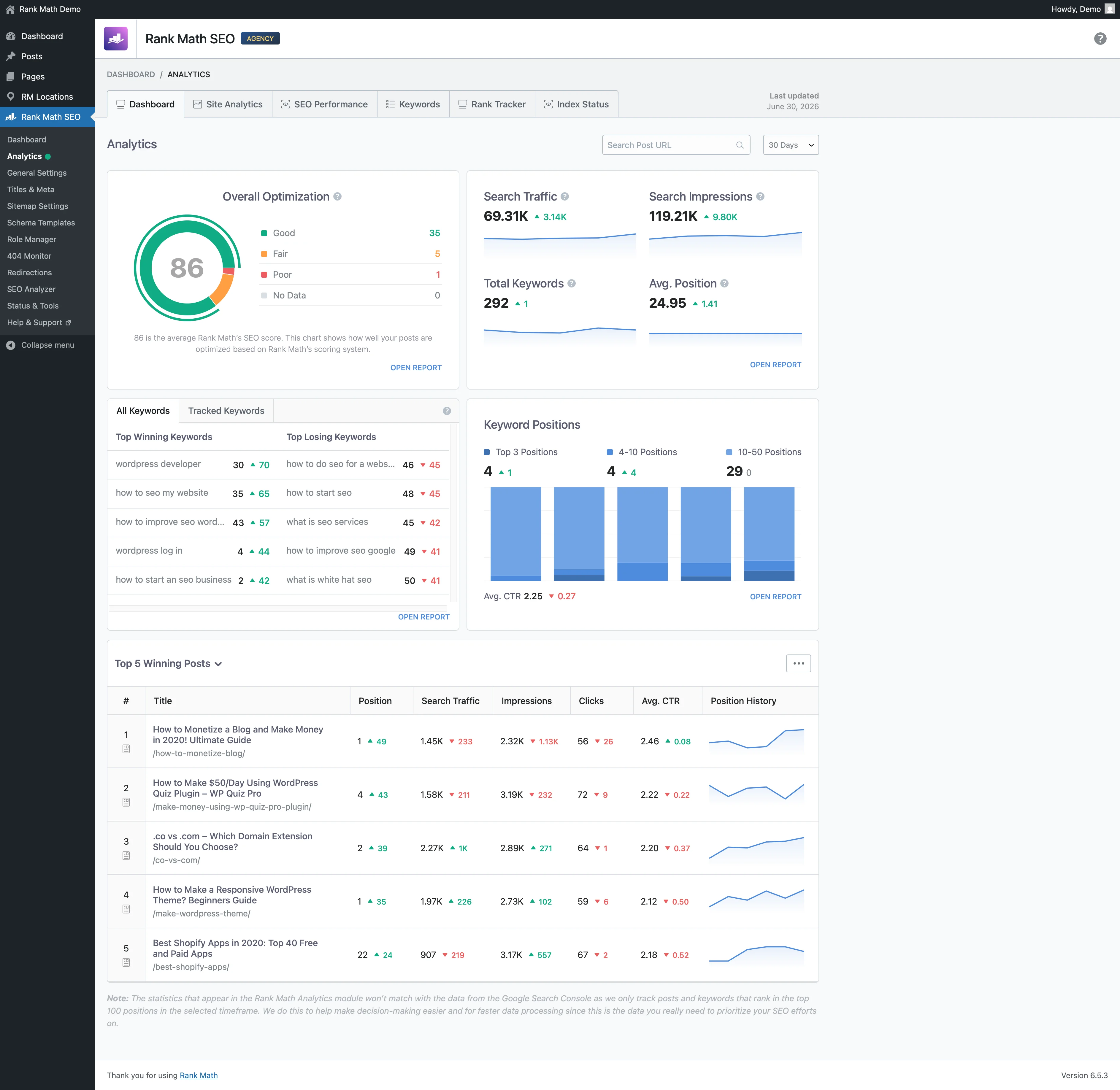Click the Overall Optimization help tooltip icon
The width and height of the screenshot is (1120, 1090).
coord(337,196)
